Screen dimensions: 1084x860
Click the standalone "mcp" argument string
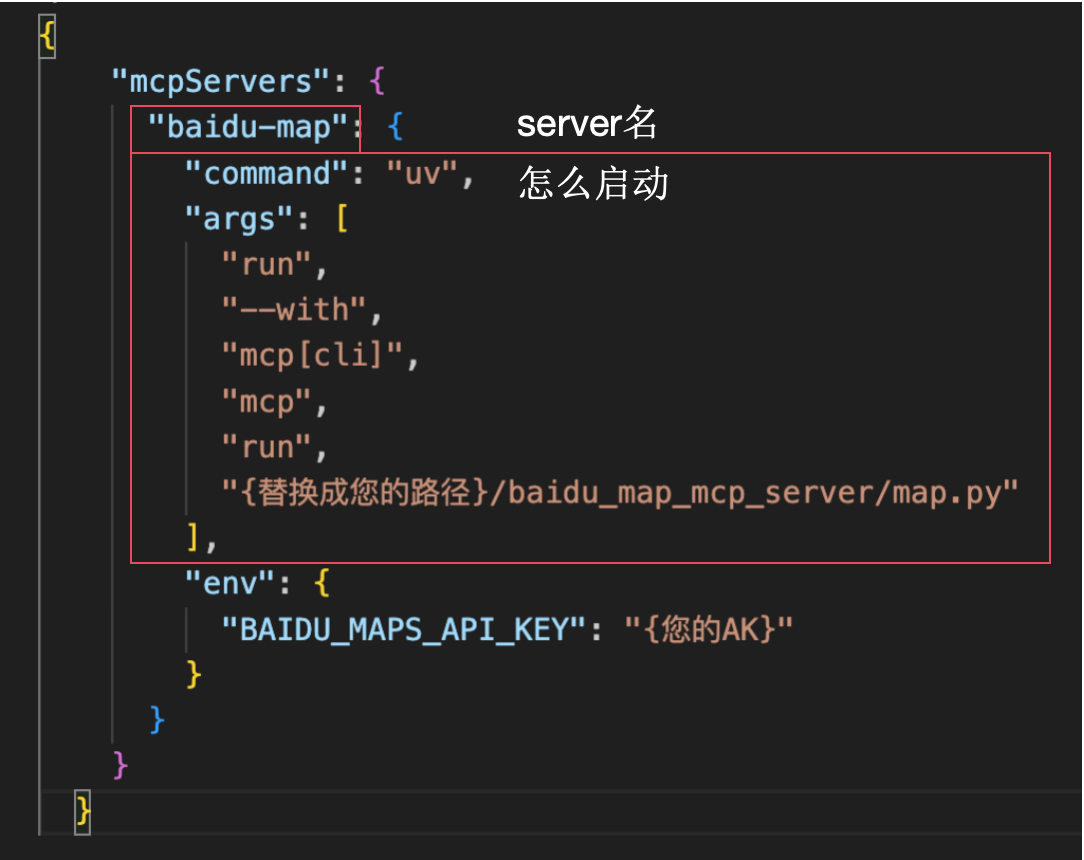pyautogui.click(x=266, y=401)
